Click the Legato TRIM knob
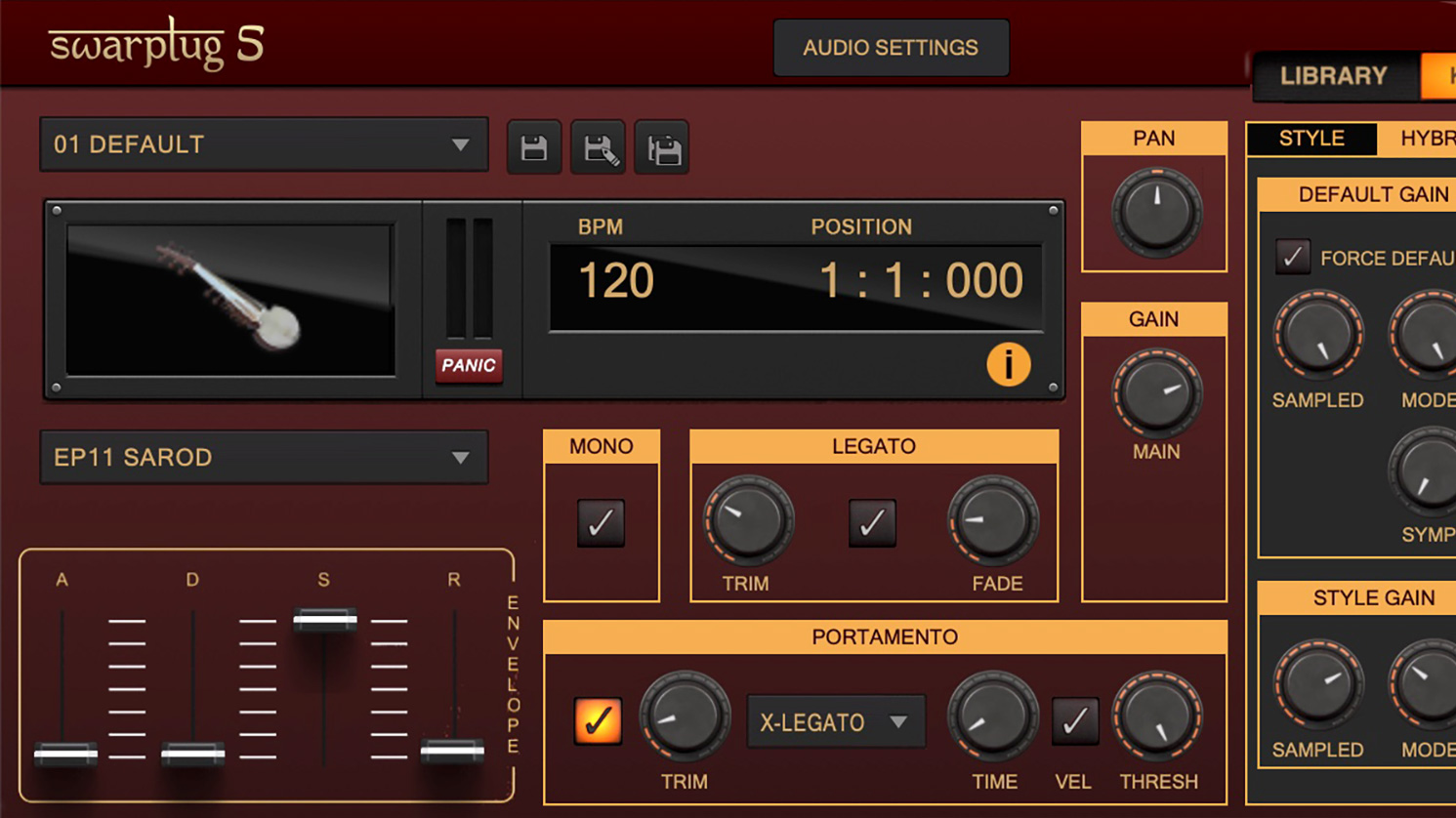Image resolution: width=1456 pixels, height=818 pixels. click(749, 521)
